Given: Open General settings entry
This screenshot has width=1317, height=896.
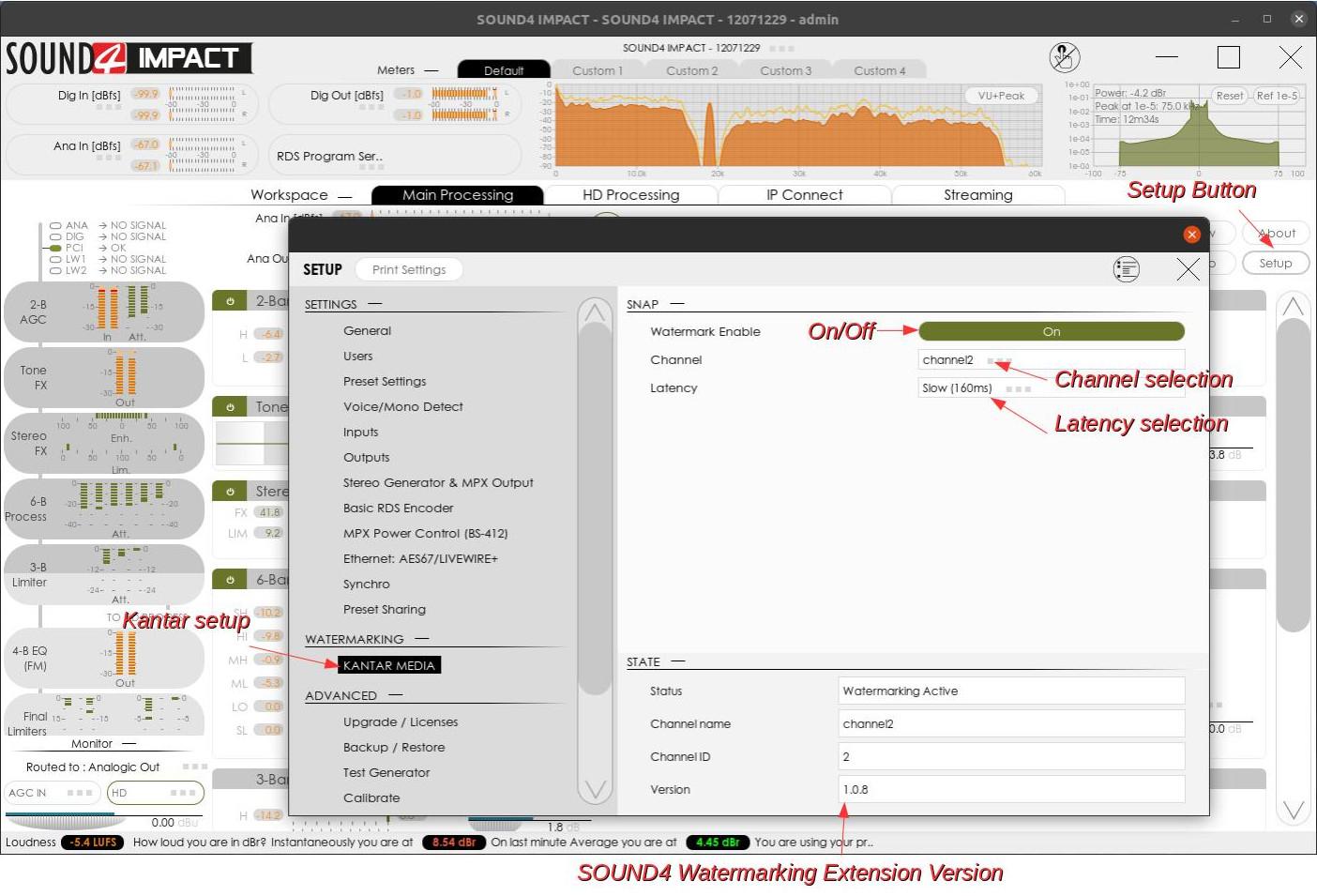Looking at the screenshot, I should (367, 330).
